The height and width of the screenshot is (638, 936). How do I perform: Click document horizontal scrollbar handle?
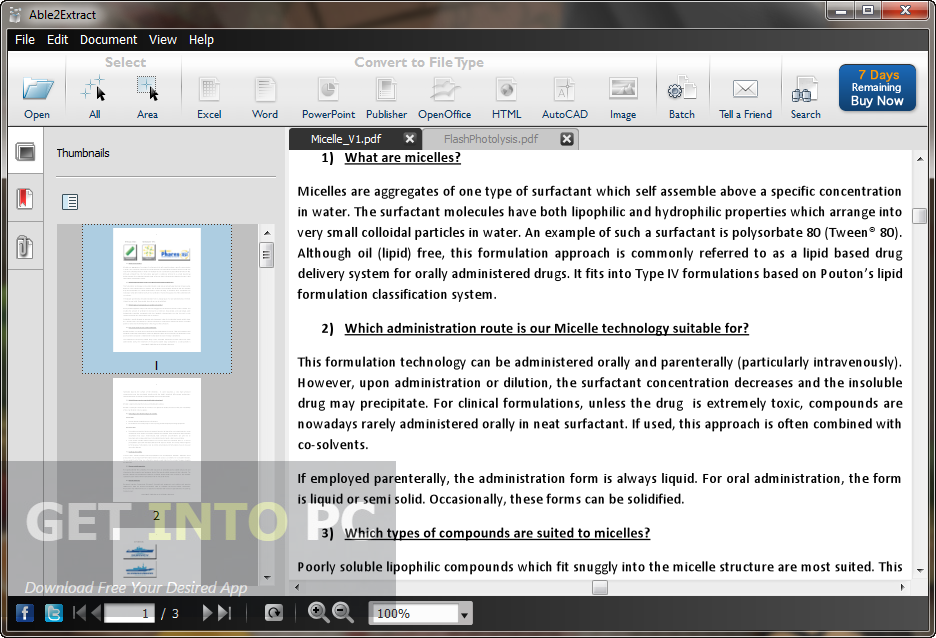(x=600, y=587)
